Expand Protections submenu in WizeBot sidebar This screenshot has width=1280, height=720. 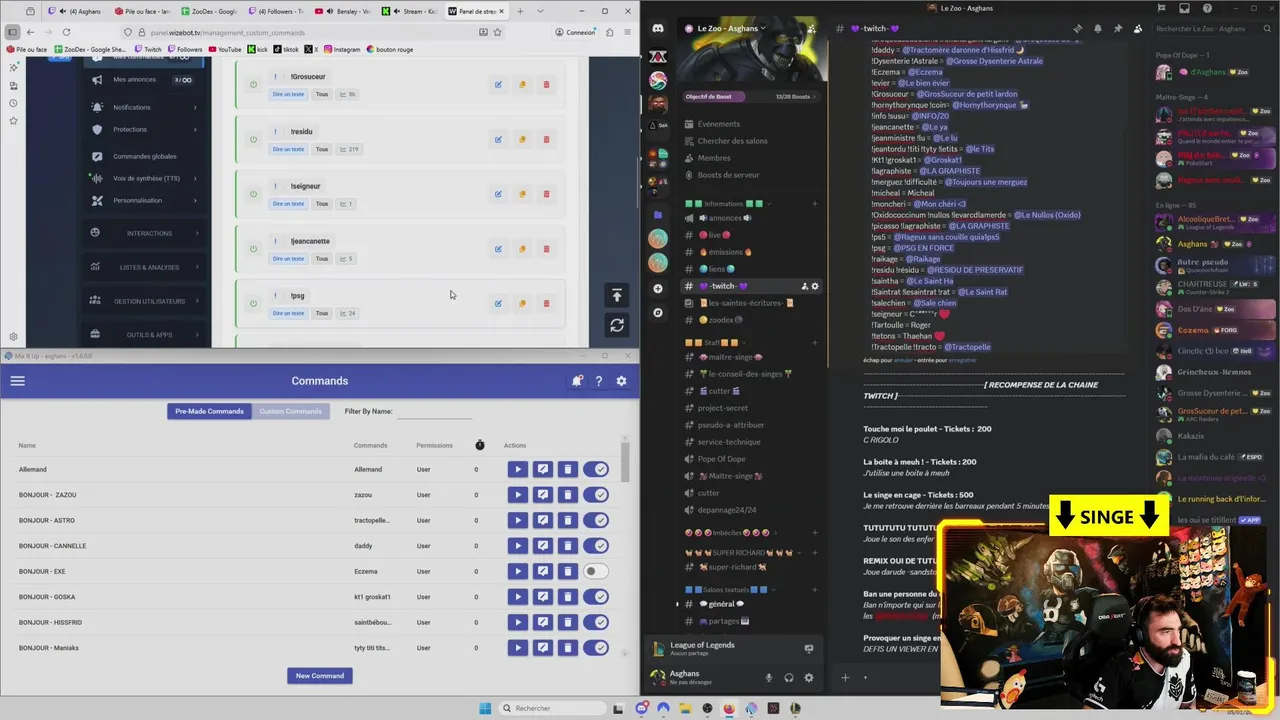[144, 129]
